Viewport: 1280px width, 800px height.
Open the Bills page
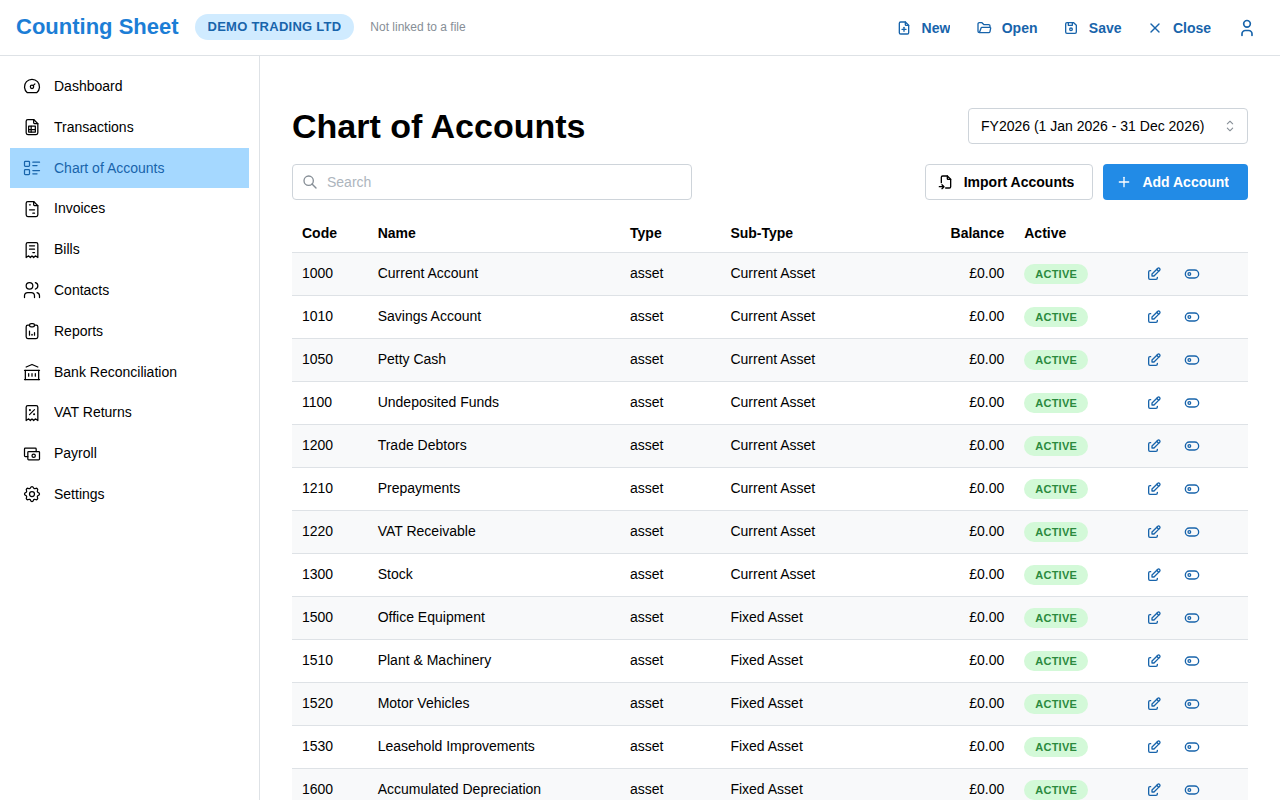(130, 249)
